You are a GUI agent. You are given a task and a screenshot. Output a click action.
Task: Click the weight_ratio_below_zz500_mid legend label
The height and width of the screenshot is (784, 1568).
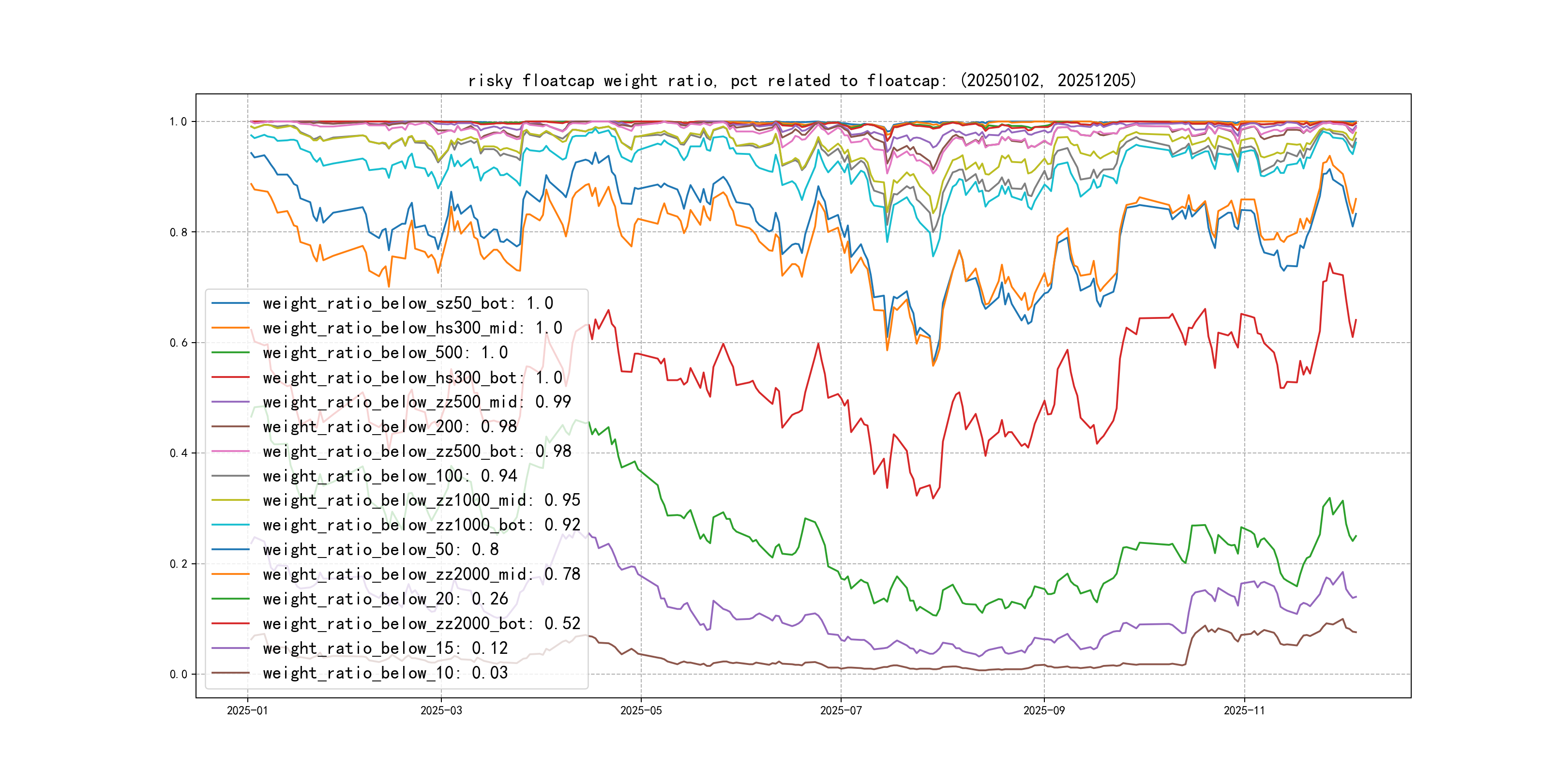[416, 402]
